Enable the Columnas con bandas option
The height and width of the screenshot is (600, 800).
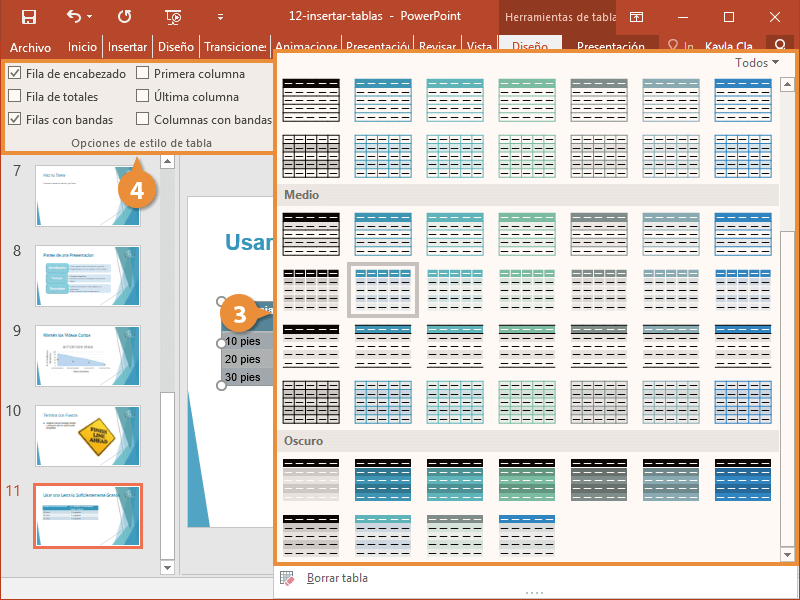143,120
